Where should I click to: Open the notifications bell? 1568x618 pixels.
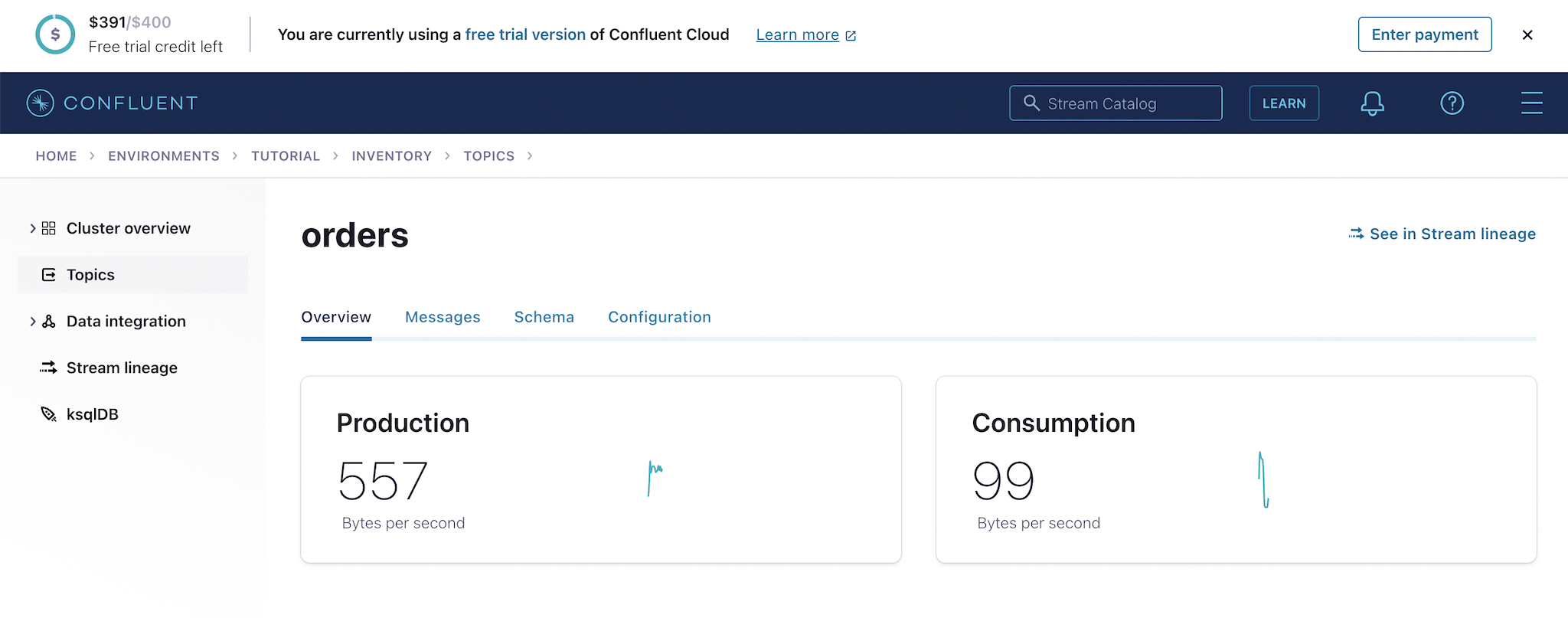click(x=1372, y=103)
